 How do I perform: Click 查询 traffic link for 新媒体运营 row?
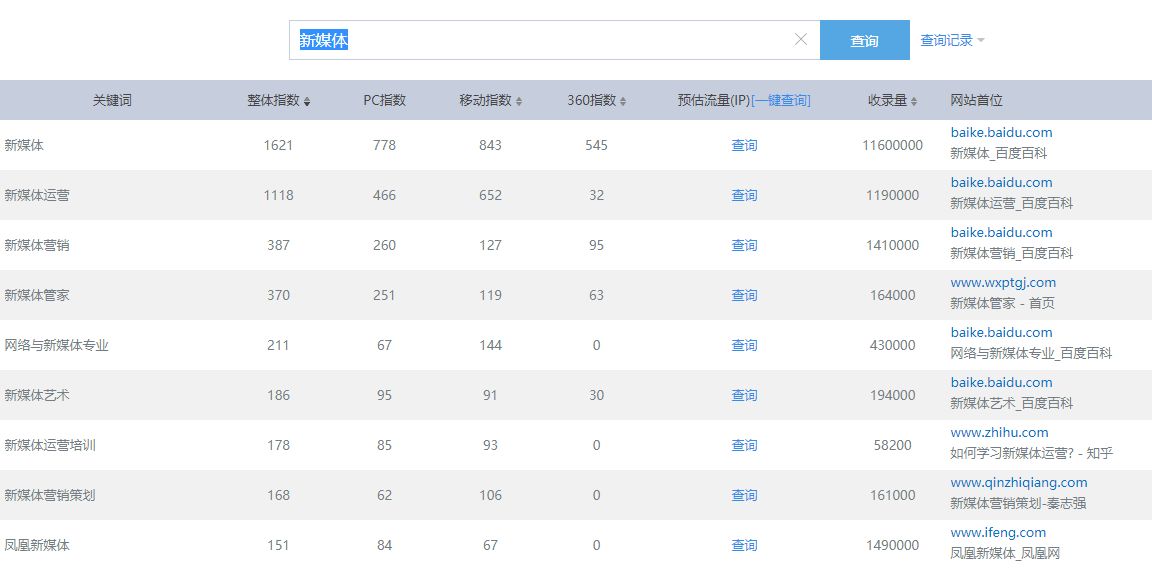click(744, 195)
